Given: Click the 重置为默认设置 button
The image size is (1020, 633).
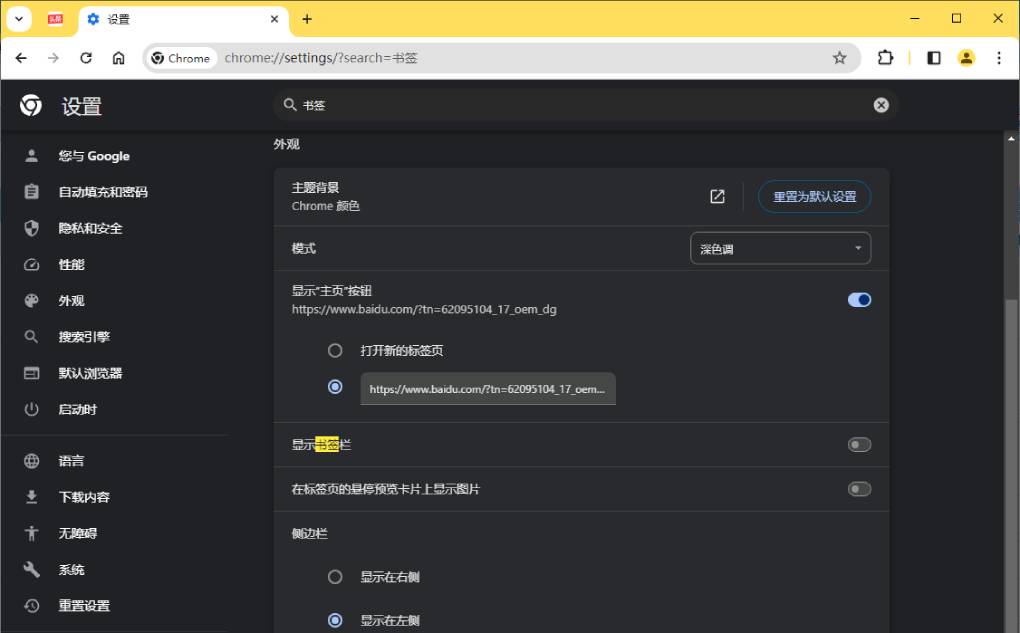Looking at the screenshot, I should click(814, 197).
